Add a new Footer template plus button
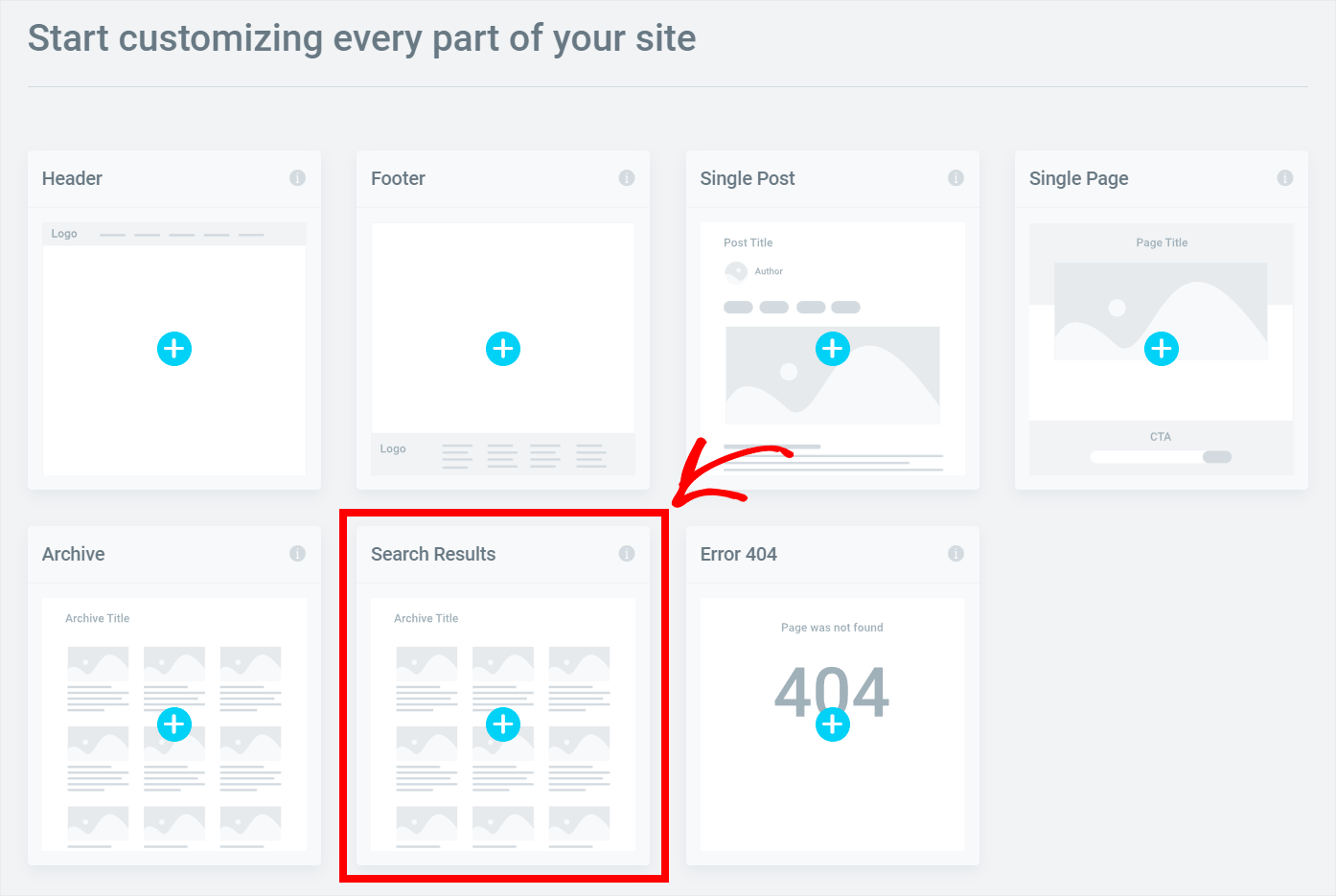 [x=503, y=349]
